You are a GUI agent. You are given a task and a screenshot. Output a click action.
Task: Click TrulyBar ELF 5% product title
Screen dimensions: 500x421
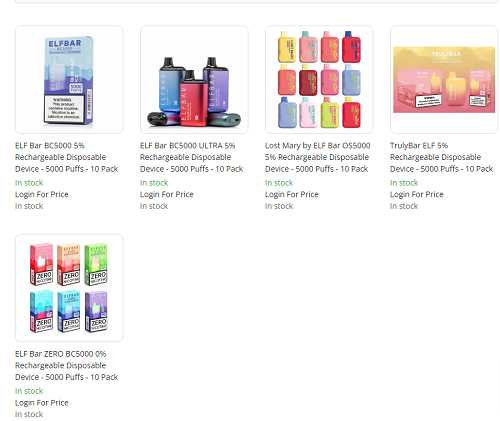click(442, 157)
